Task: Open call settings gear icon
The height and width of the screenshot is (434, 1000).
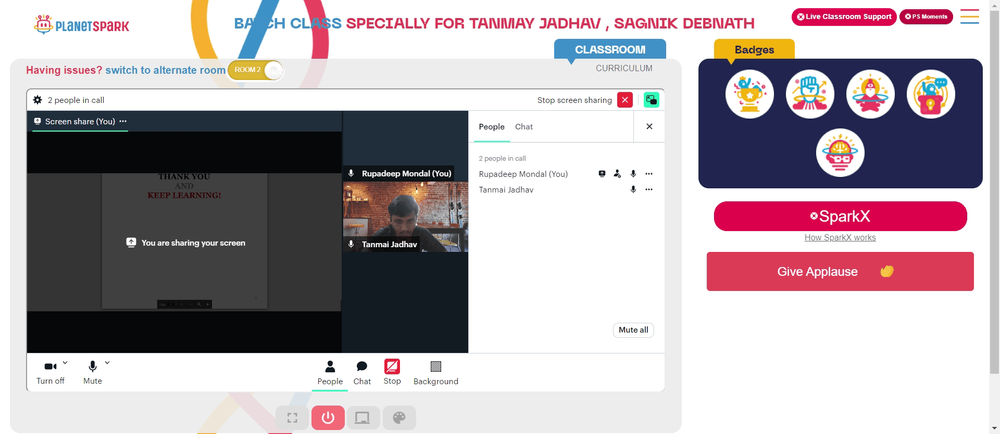Action: pos(38,100)
